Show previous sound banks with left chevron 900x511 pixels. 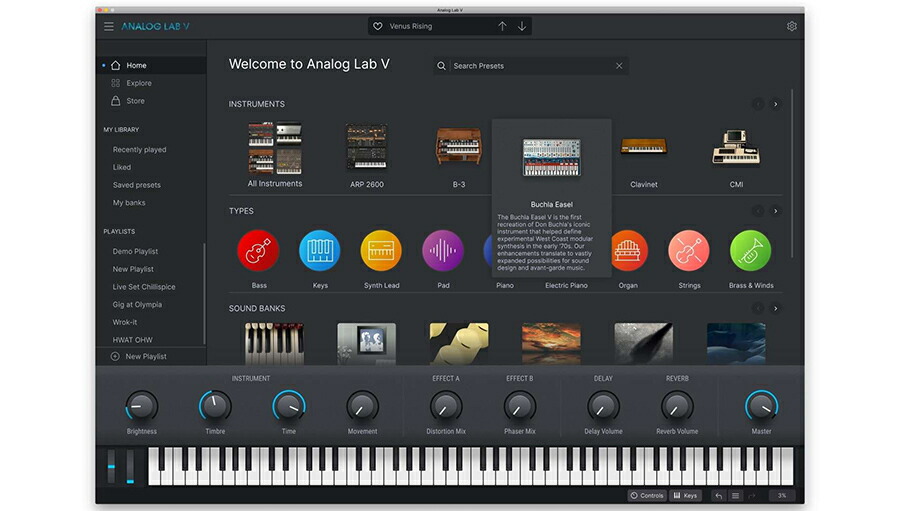coord(758,309)
